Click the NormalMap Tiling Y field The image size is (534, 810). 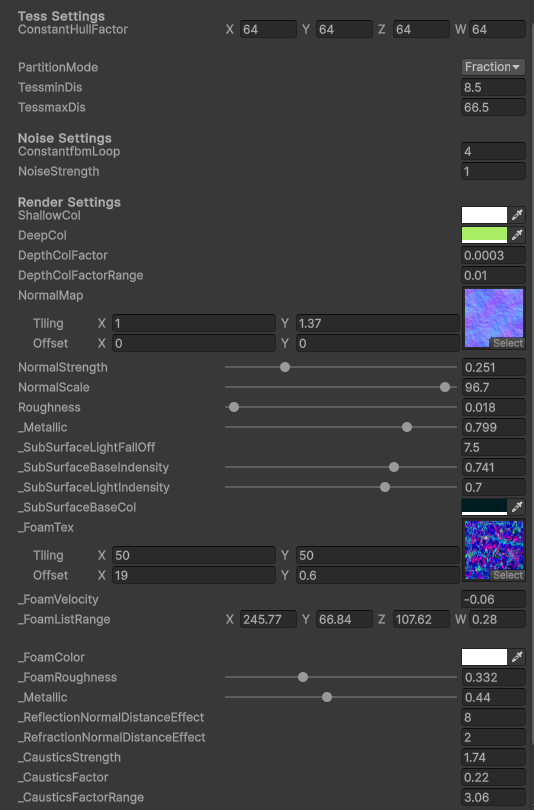[378, 323]
